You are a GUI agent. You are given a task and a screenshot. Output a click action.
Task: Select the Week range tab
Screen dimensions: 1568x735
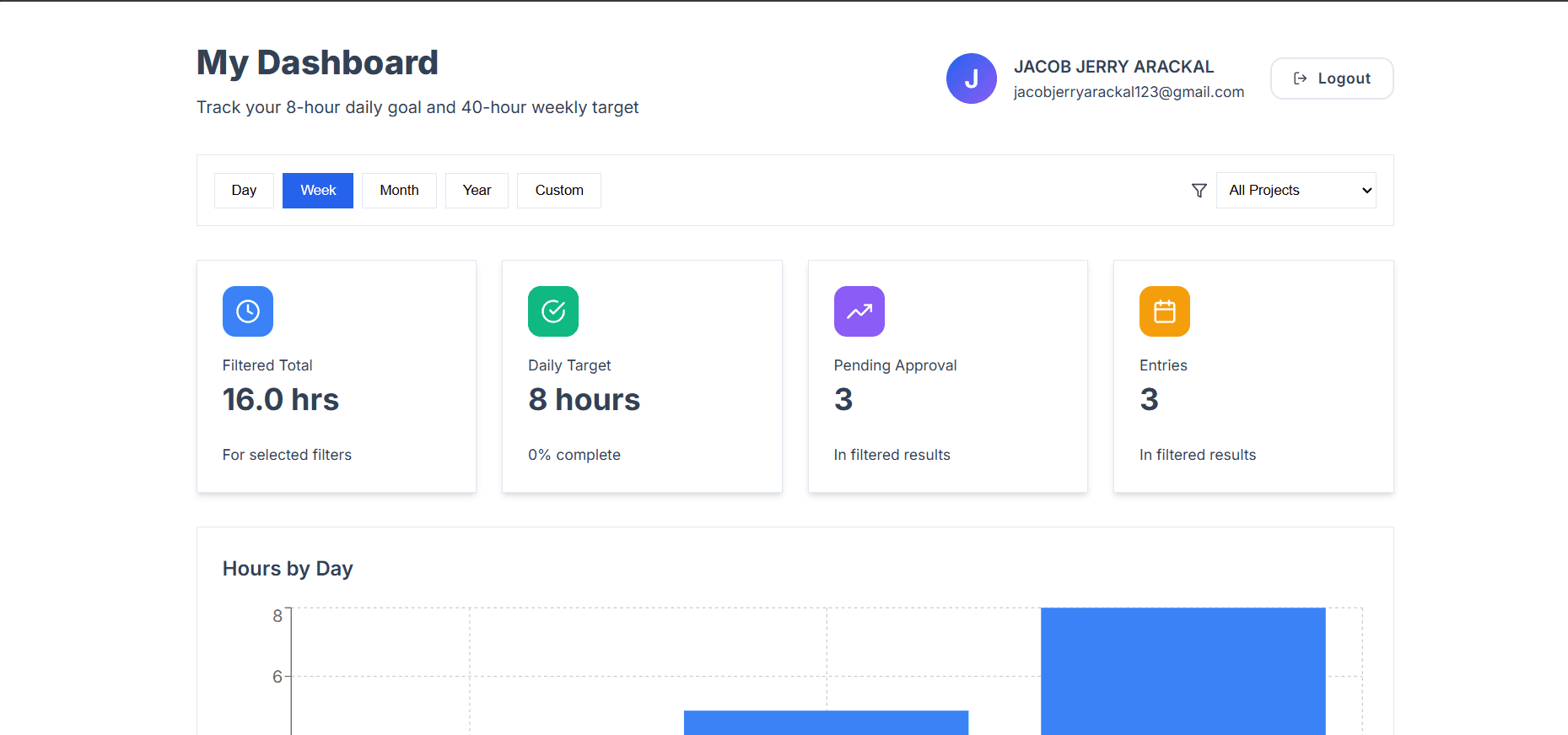coord(318,191)
